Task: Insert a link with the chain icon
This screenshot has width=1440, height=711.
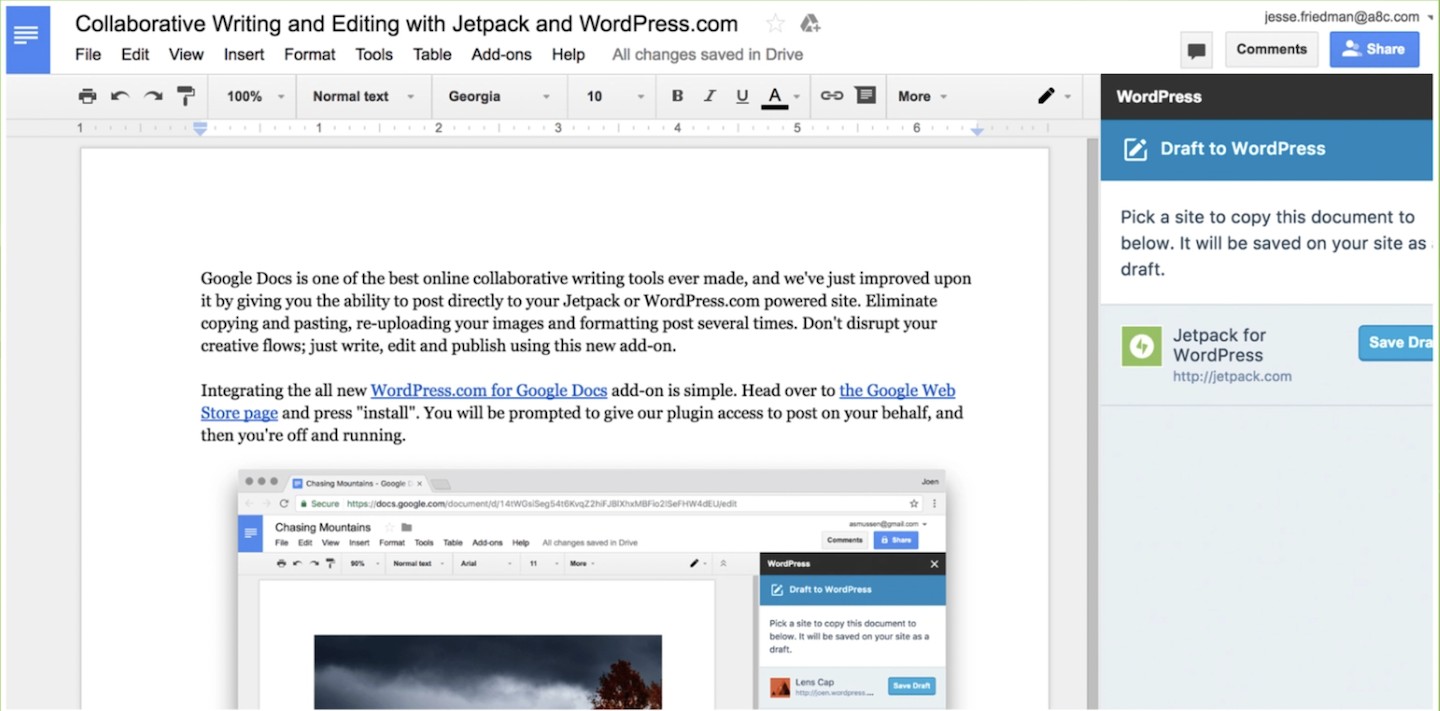Action: click(x=832, y=96)
